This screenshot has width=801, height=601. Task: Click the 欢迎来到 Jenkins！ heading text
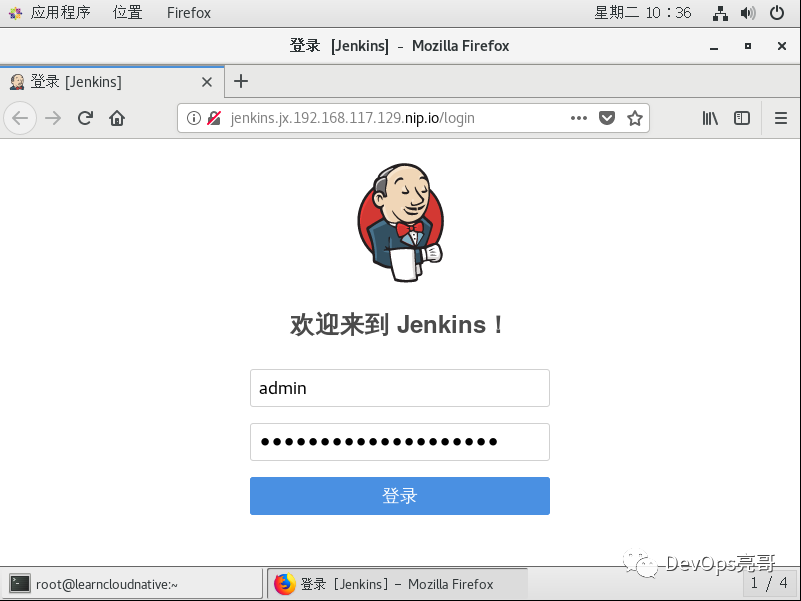click(x=397, y=325)
